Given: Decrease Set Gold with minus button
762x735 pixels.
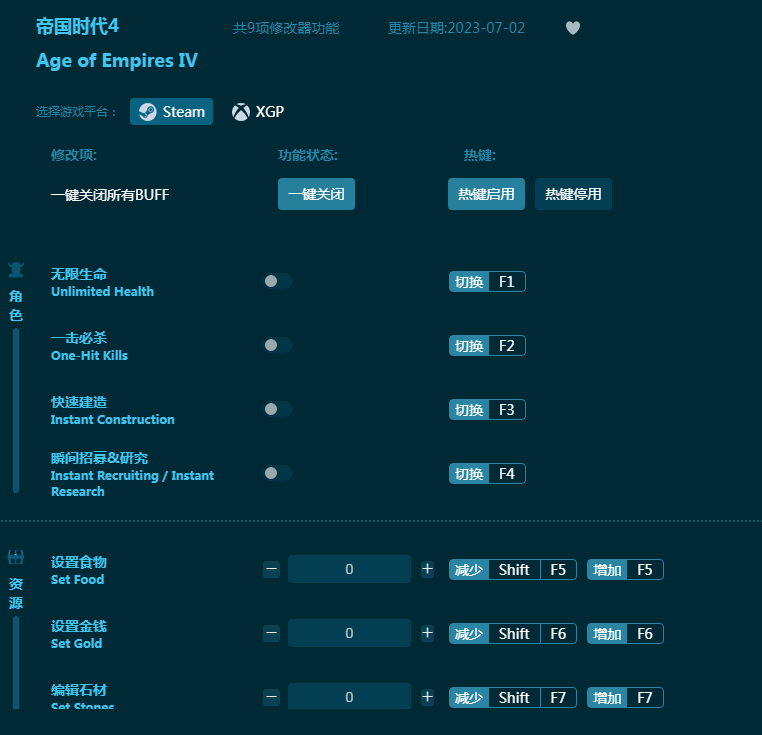Looking at the screenshot, I should (x=272, y=633).
